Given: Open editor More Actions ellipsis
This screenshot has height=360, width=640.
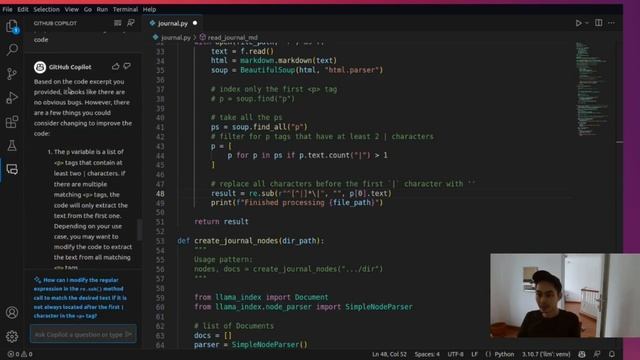Looking at the screenshot, I should (611, 23).
